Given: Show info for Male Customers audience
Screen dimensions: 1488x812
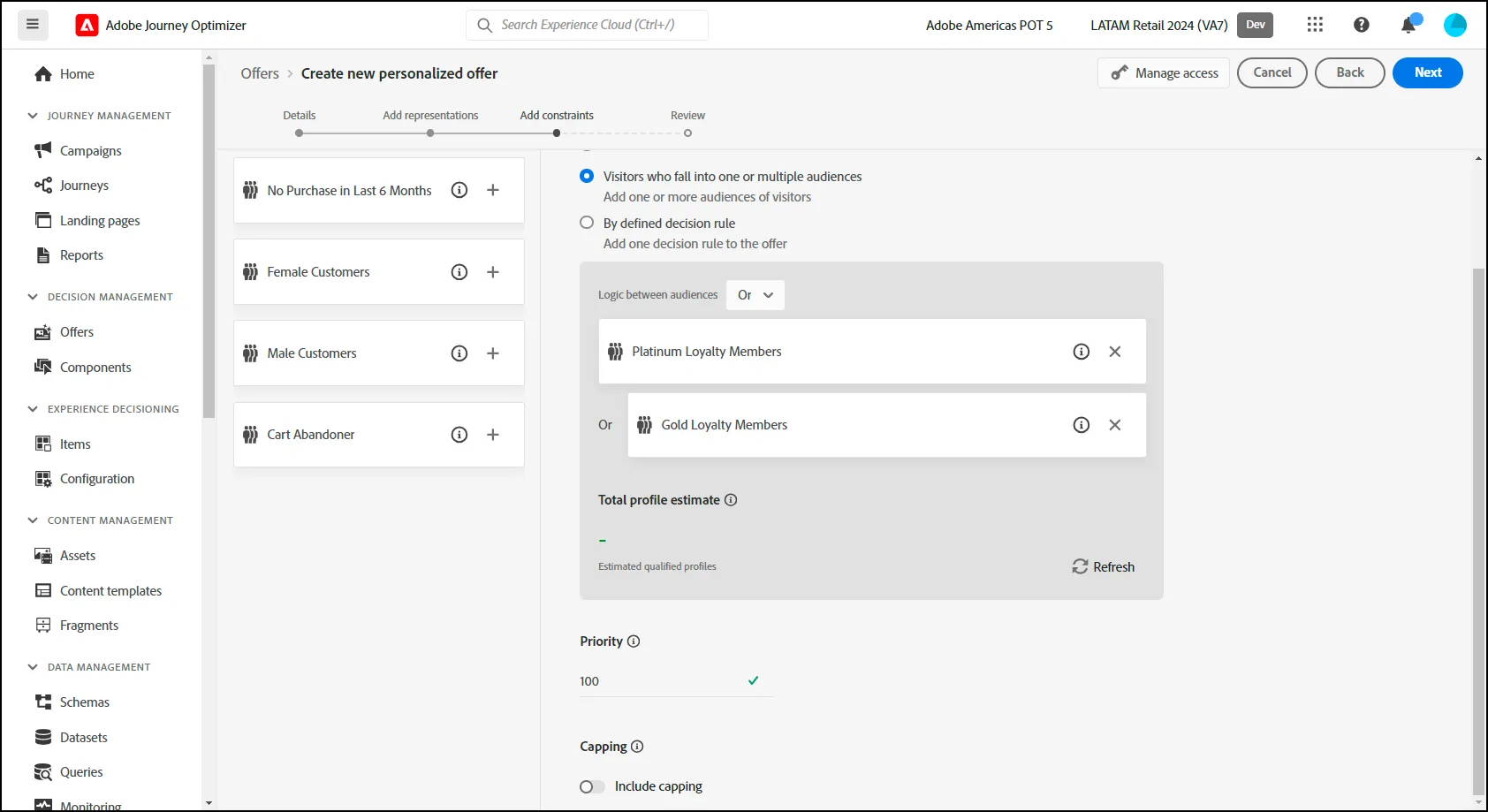Looking at the screenshot, I should click(x=459, y=353).
